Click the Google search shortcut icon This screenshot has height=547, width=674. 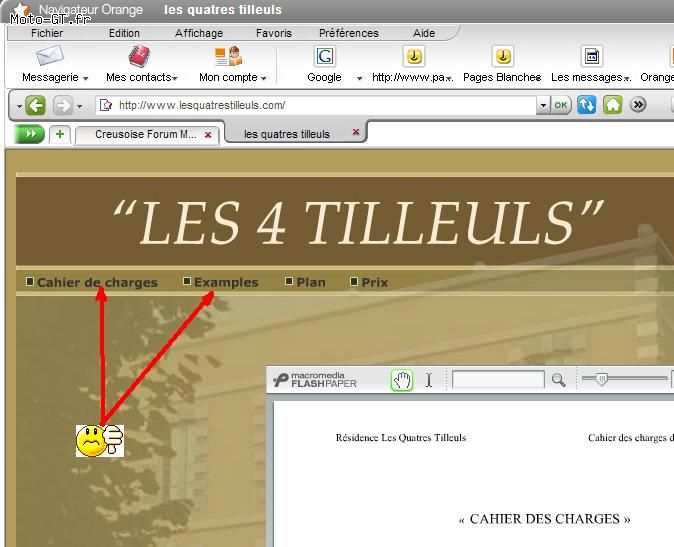point(325,56)
